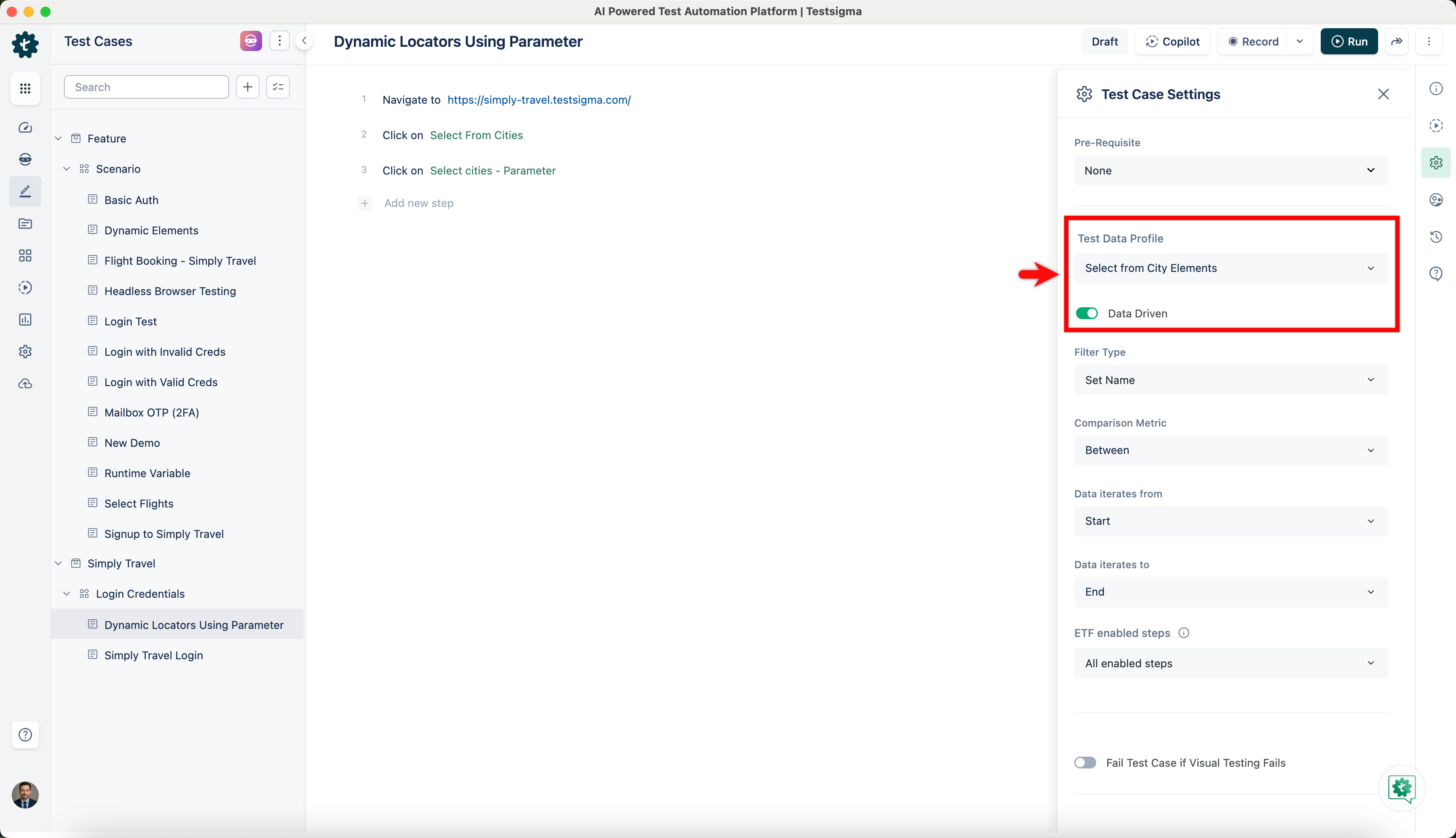Open the dashboard gauge icon
Viewport: 1456px width, 838px height.
[25, 128]
